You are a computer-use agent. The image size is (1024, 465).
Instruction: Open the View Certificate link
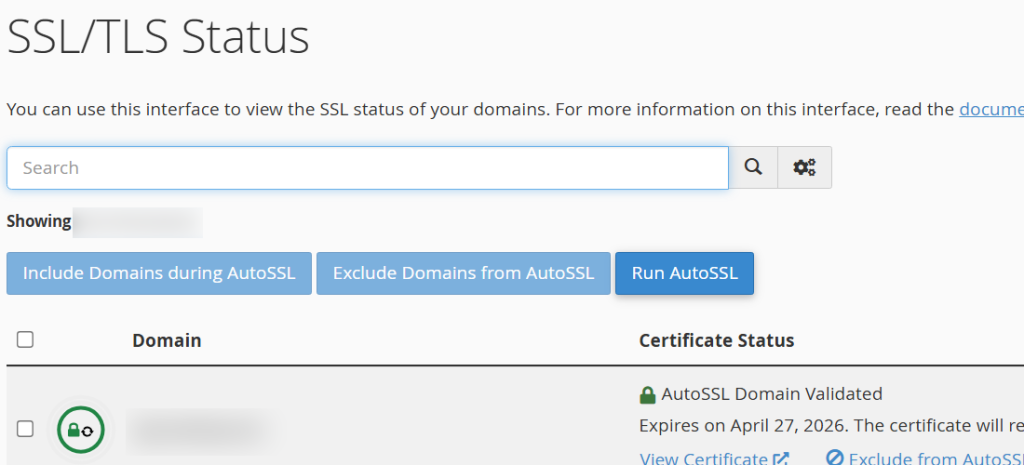(714, 458)
